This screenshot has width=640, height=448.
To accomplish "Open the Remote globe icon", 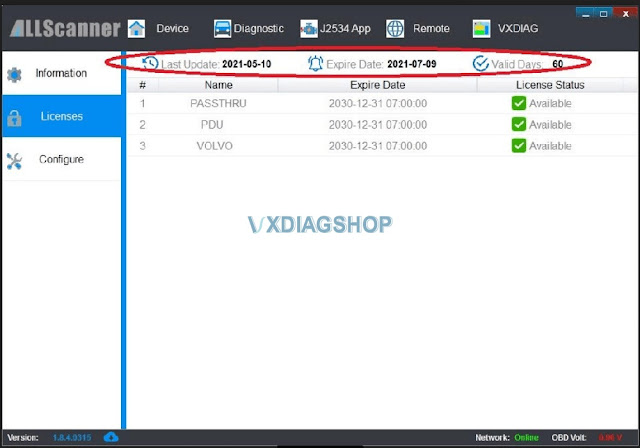I will click(x=395, y=29).
